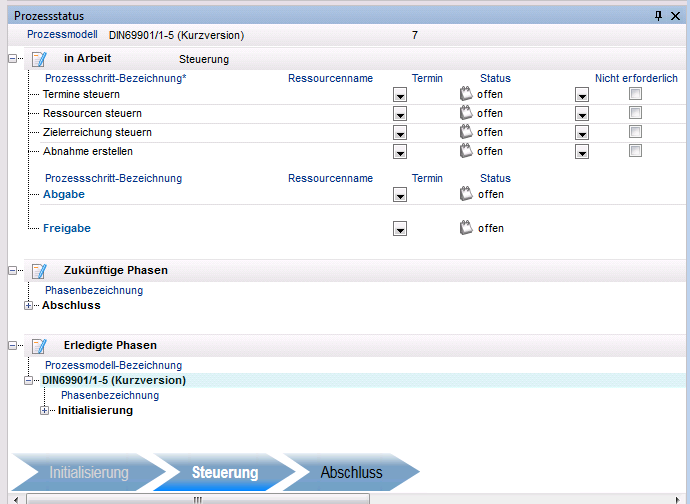Click the edit icon beside 'Zukünftige Phasen'

pyautogui.click(x=39, y=271)
